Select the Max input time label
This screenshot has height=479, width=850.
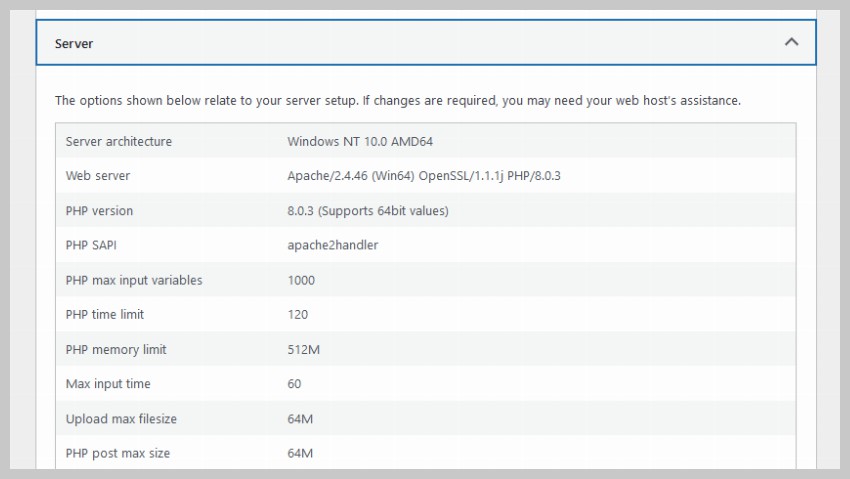(108, 384)
